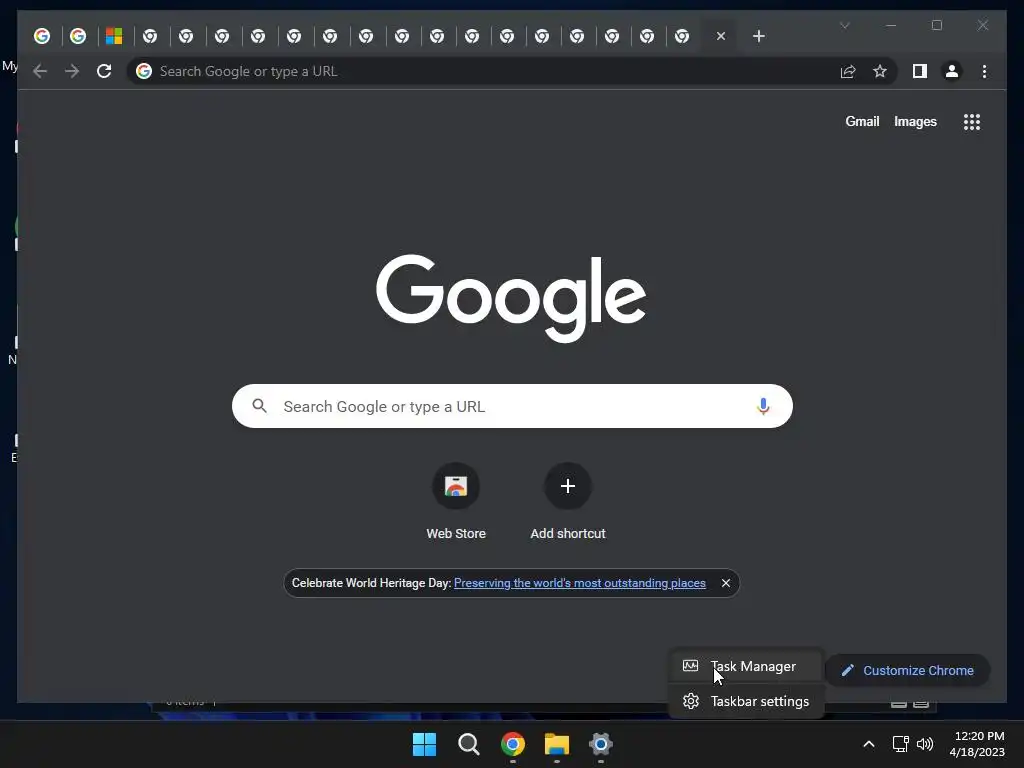Click Chrome icon on taskbar

click(513, 744)
